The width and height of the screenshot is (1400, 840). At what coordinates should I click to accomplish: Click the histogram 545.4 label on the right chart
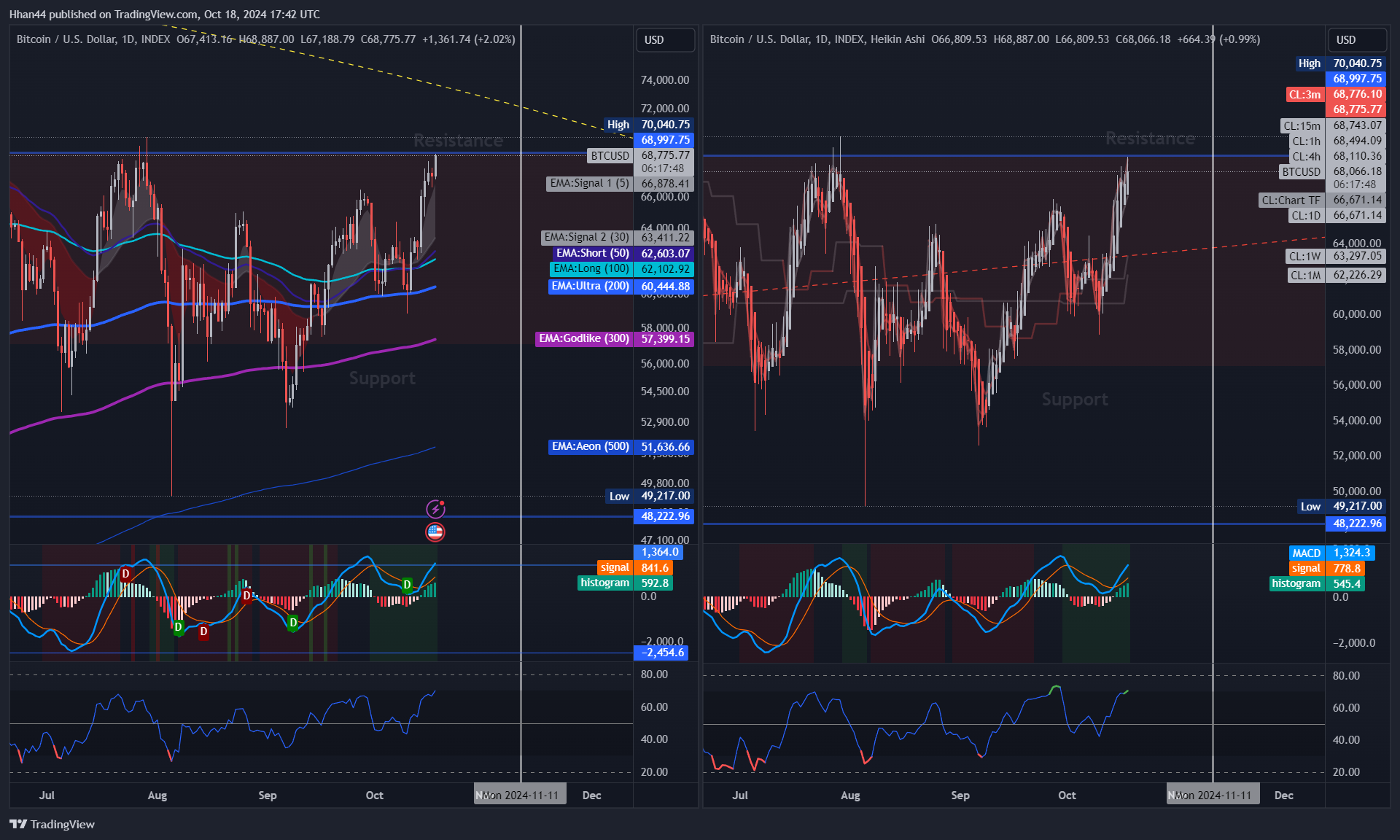(x=1318, y=584)
